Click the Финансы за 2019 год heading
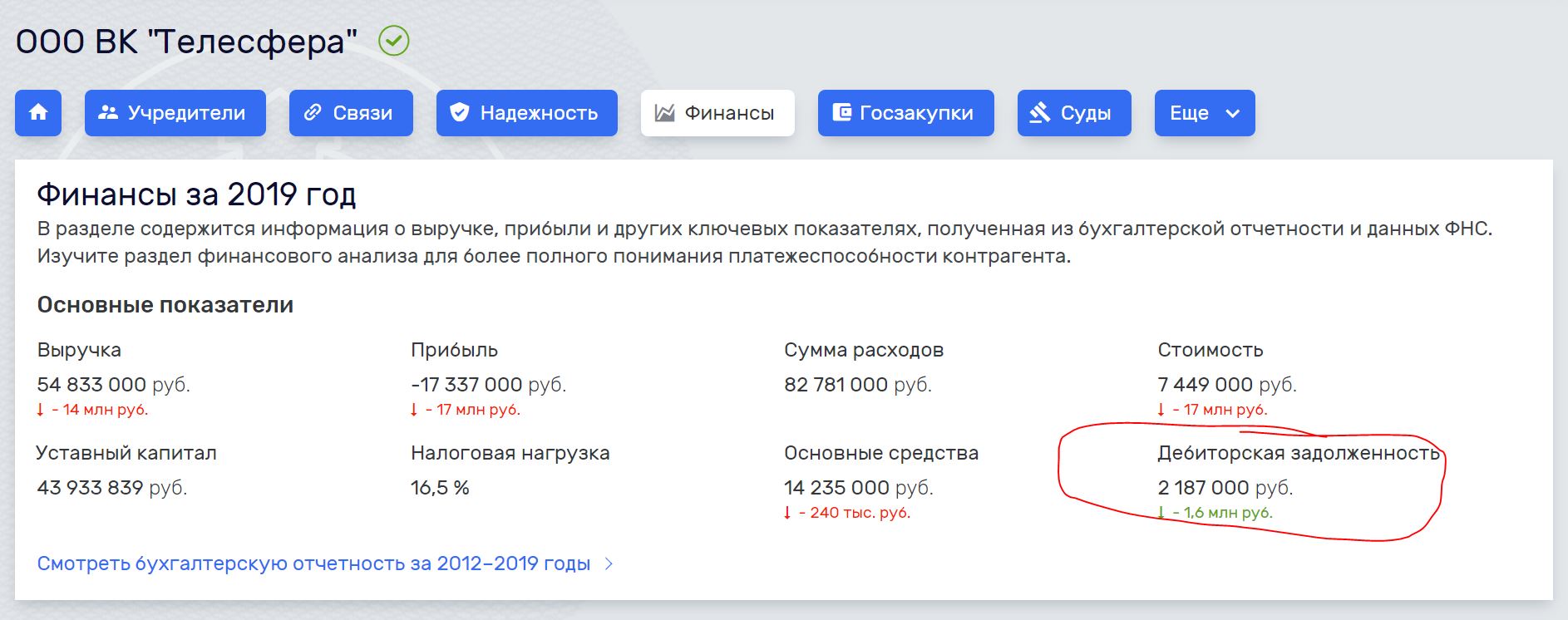 (x=196, y=194)
